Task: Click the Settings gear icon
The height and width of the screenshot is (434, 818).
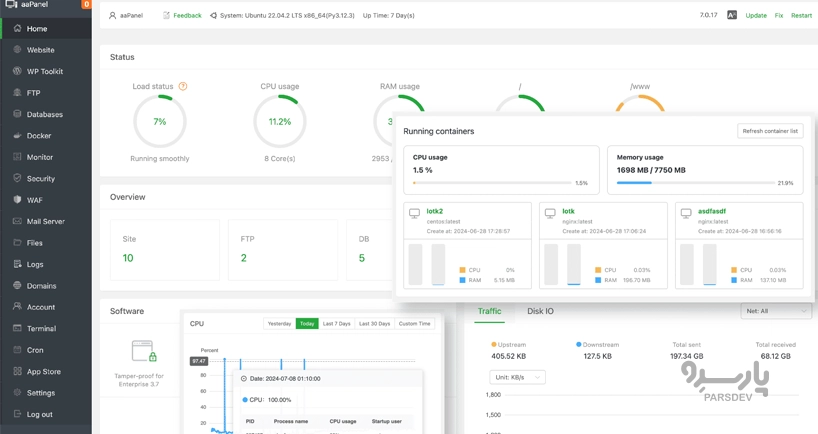Action: click(x=17, y=393)
